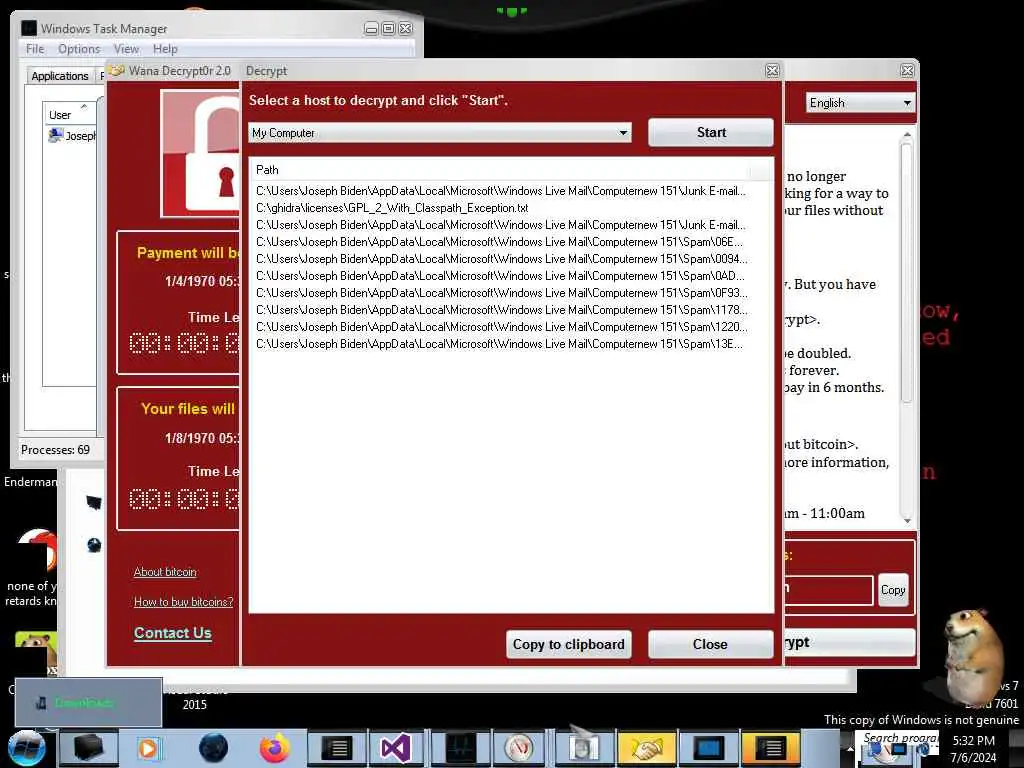
Task: Click the dark globe taskbar icon
Action: click(x=214, y=748)
